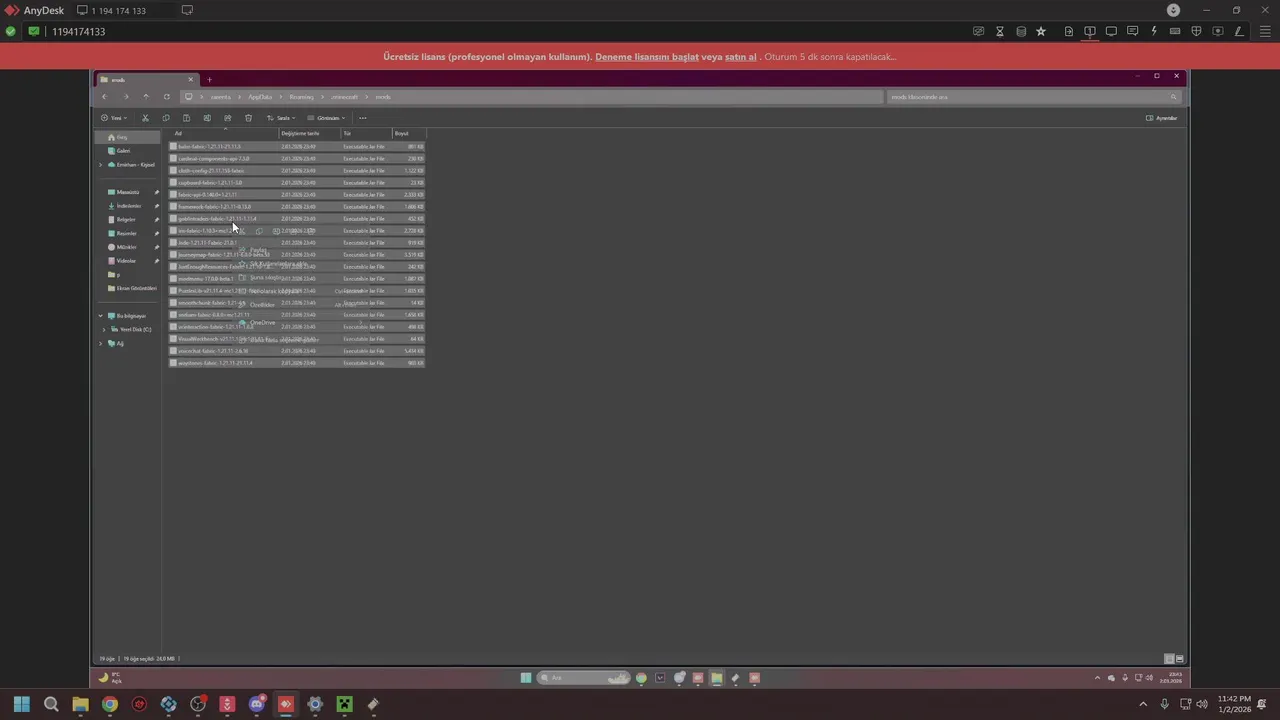Toggle the checkbox for waystones-fabric jar file

pyautogui.click(x=173, y=363)
